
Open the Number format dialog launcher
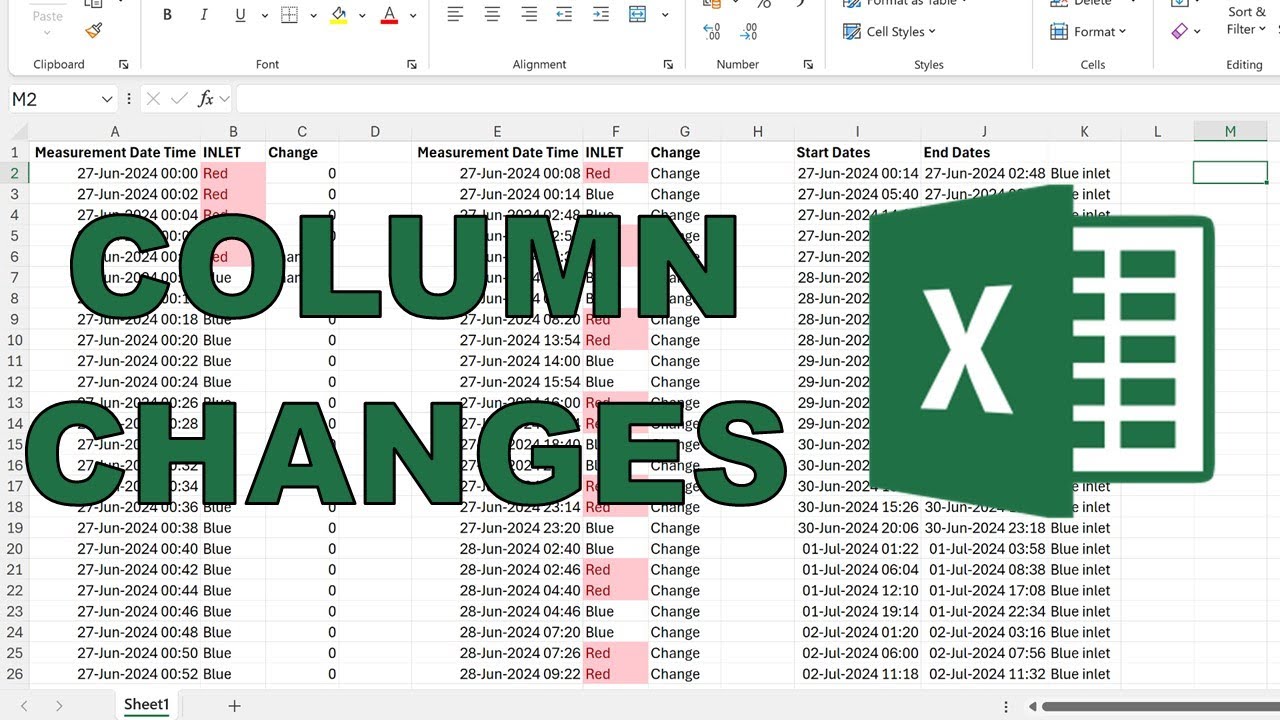[x=808, y=64]
